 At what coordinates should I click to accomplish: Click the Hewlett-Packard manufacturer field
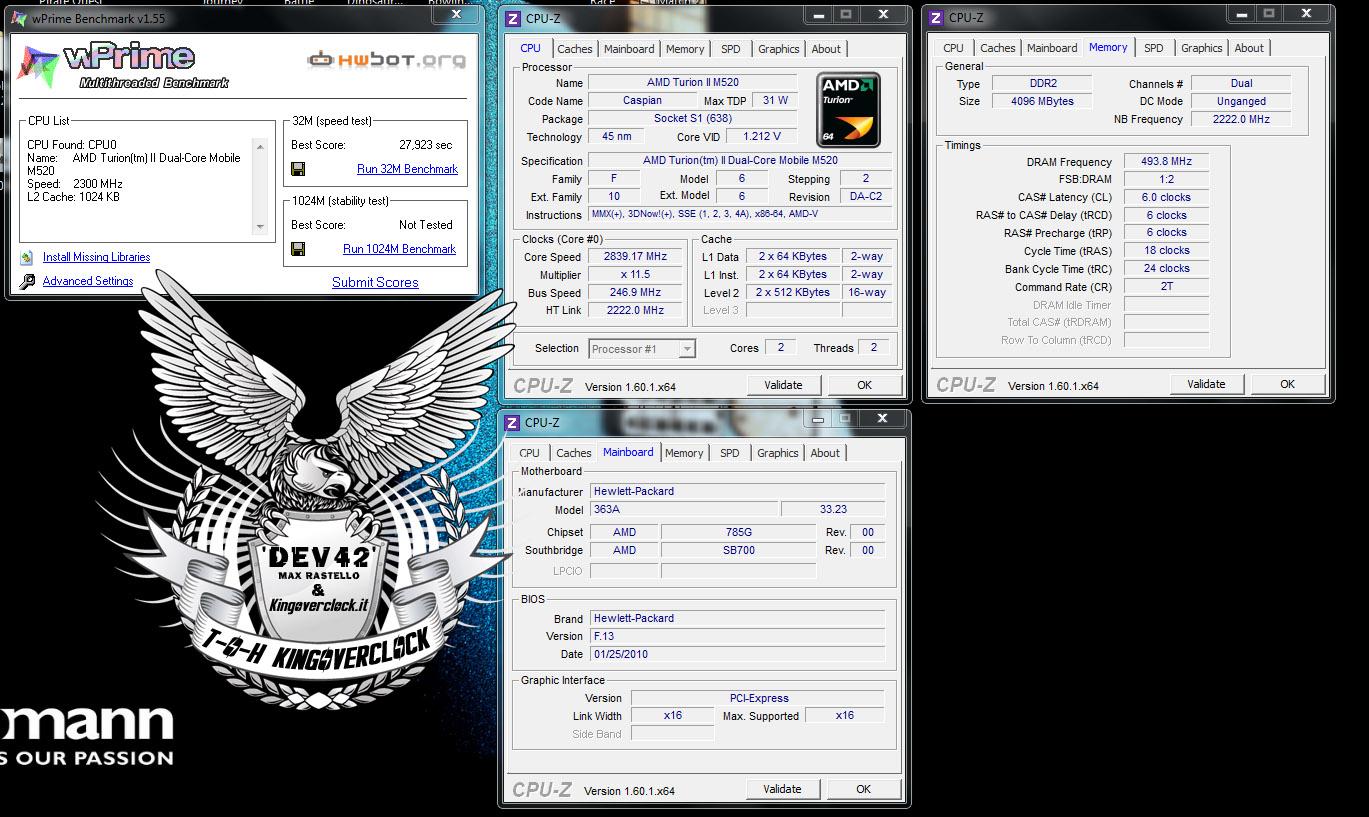click(738, 491)
